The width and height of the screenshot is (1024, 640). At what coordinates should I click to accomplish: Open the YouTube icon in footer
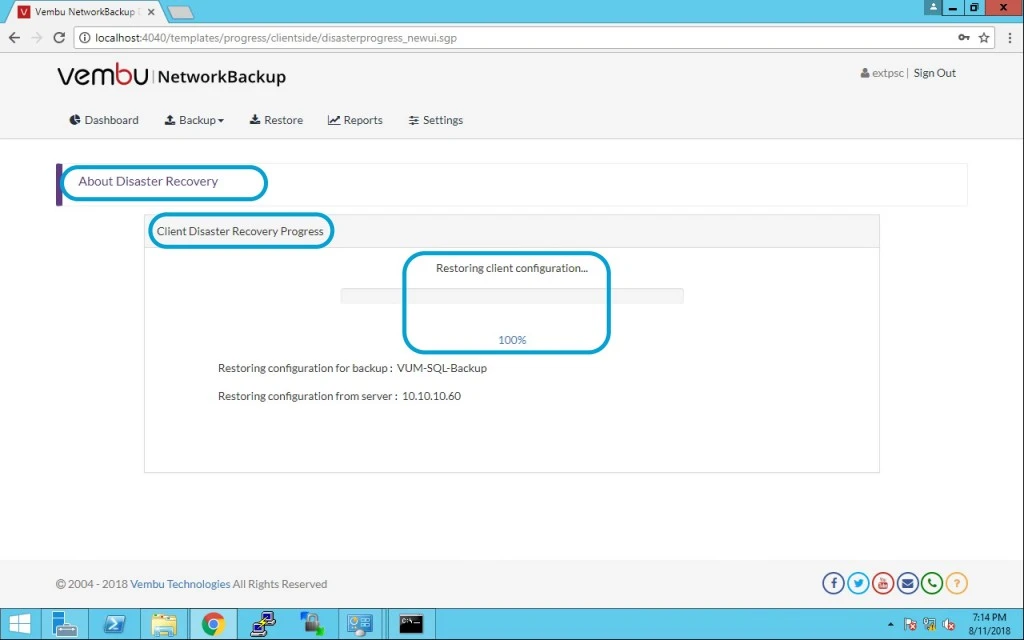click(883, 583)
